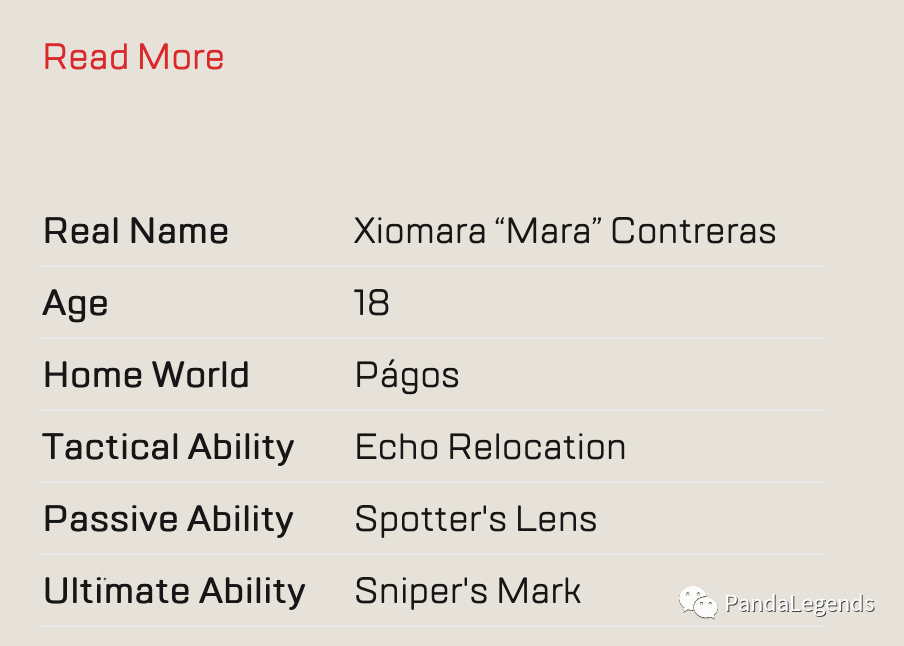Click the age value 18

click(372, 303)
